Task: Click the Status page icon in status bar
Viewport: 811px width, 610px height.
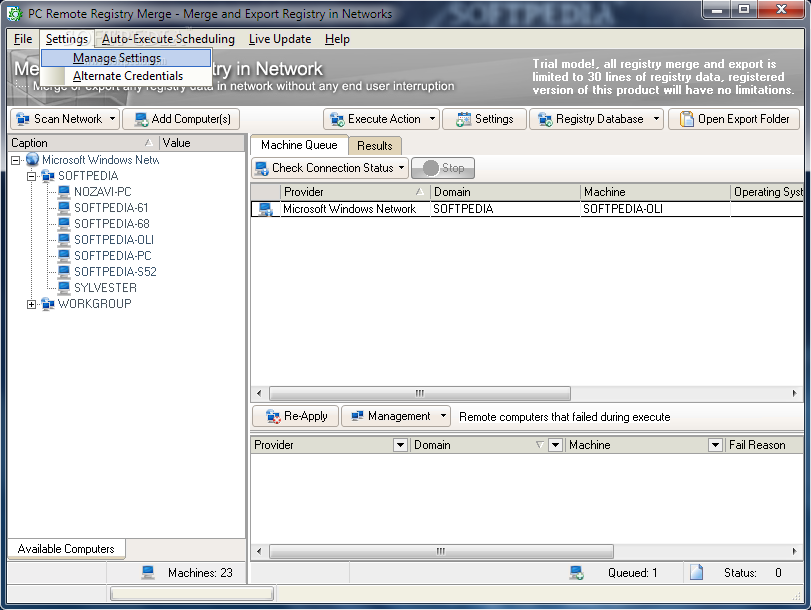Action: coord(697,573)
